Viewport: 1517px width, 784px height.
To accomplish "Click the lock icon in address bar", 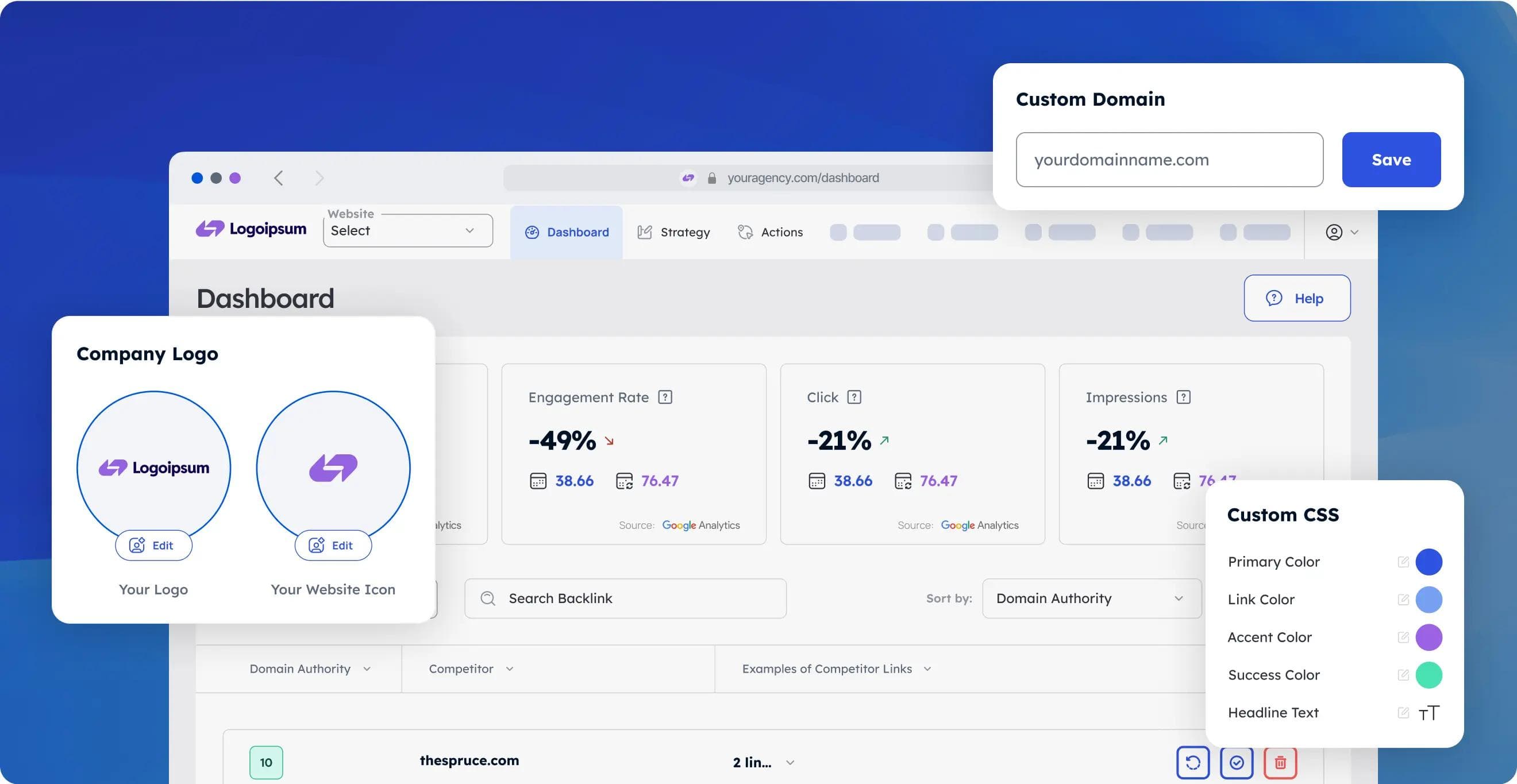I will [712, 177].
